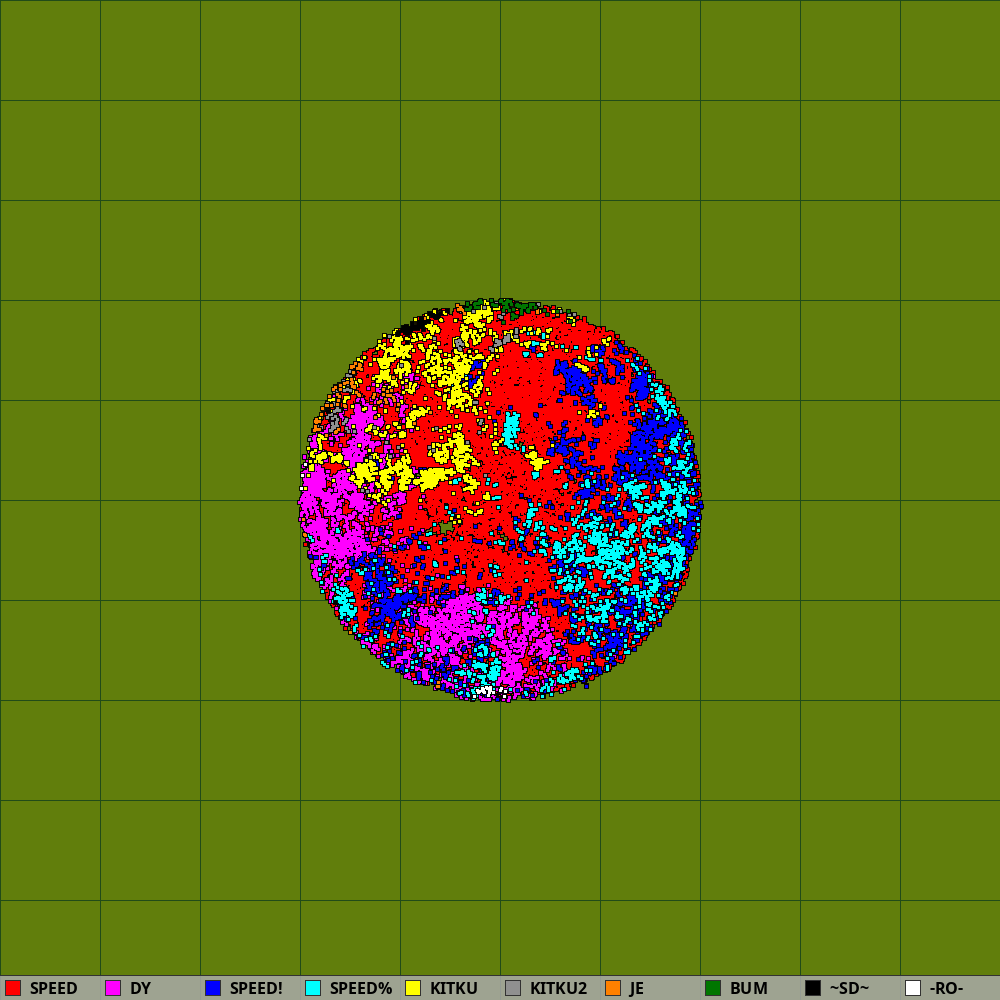Select the BUM legend label
Viewport: 1000px width, 1000px height.
(x=749, y=989)
